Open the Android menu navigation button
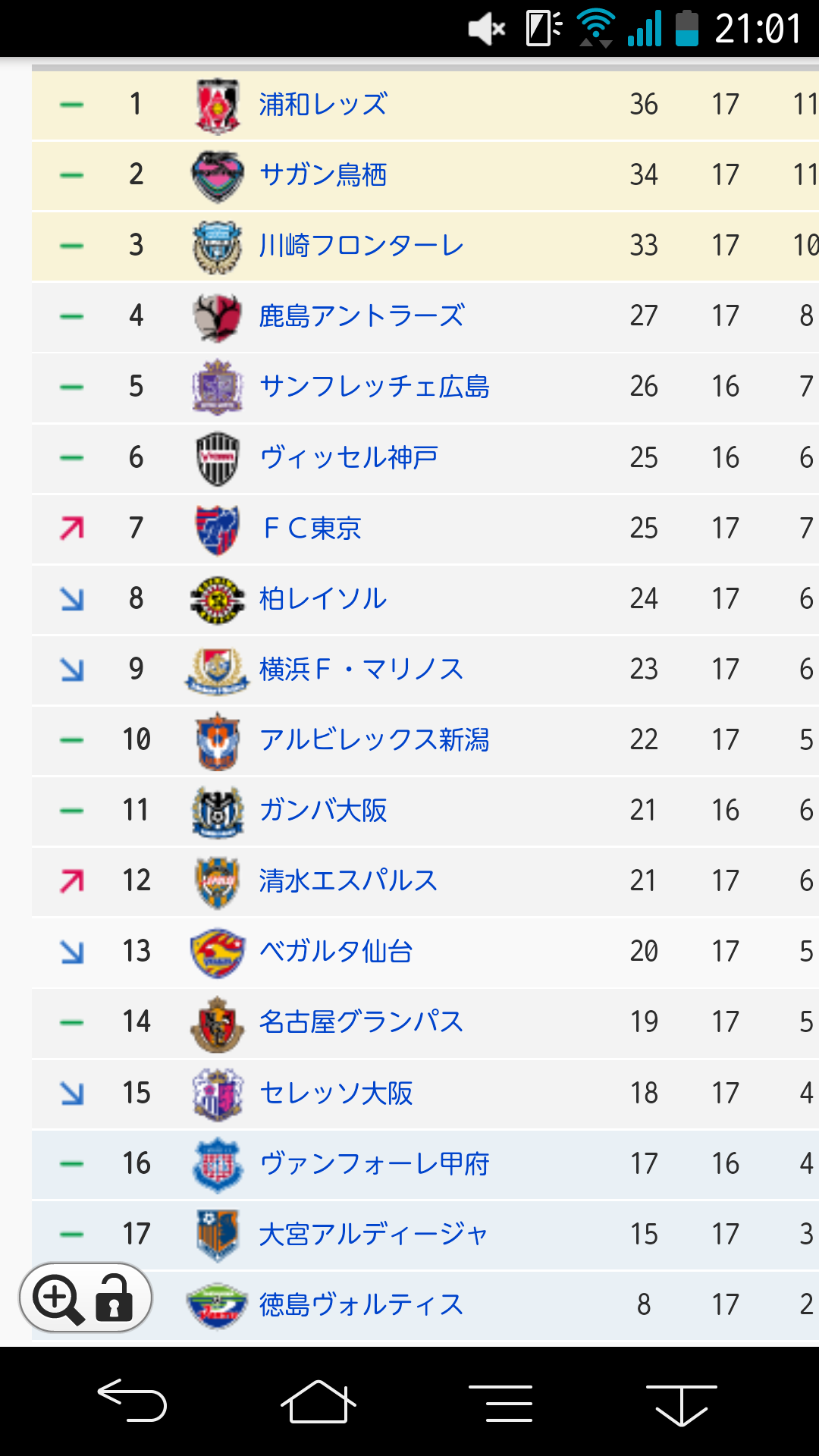 pyautogui.click(x=500, y=1402)
